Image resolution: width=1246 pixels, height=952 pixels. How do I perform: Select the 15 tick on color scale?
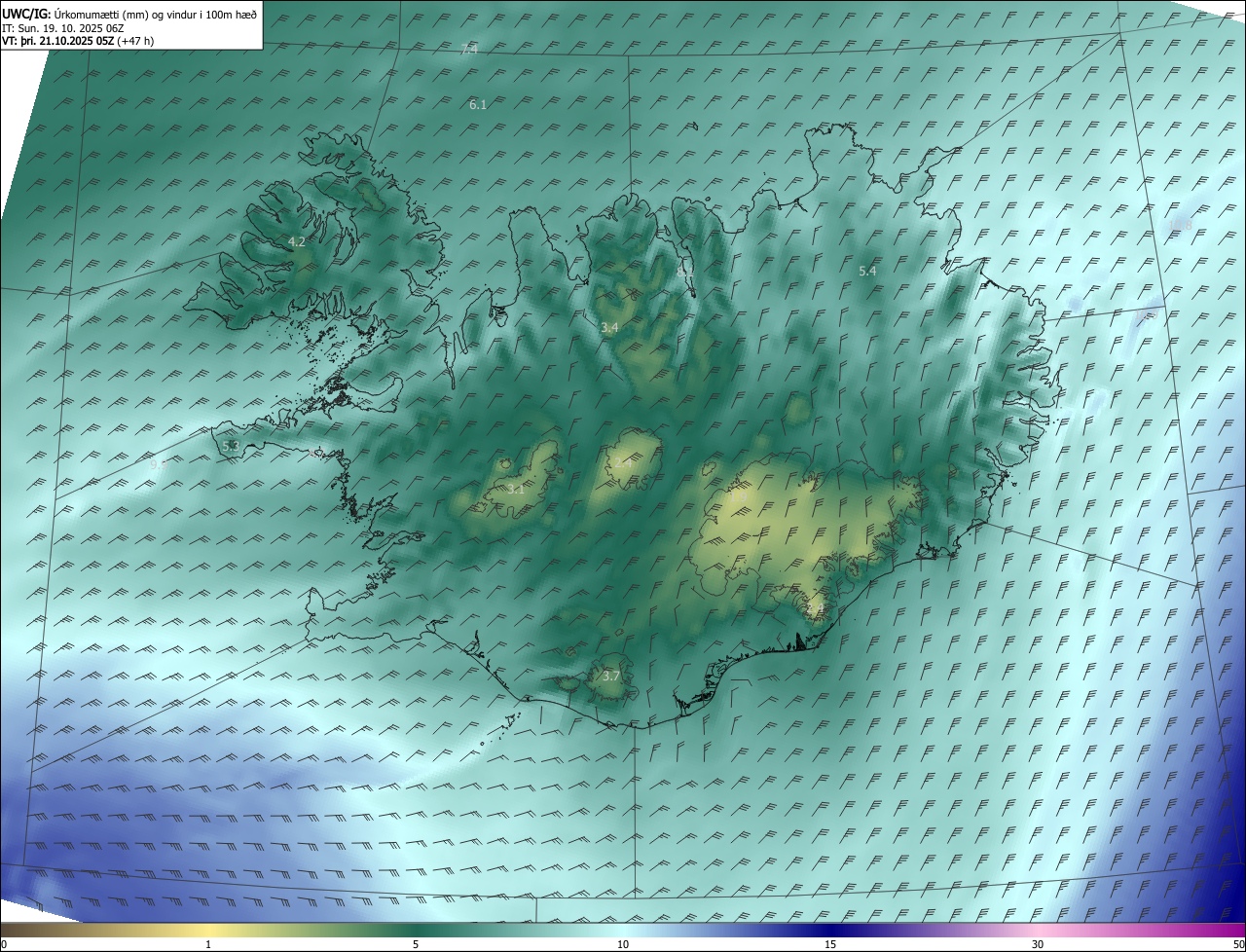click(830, 944)
